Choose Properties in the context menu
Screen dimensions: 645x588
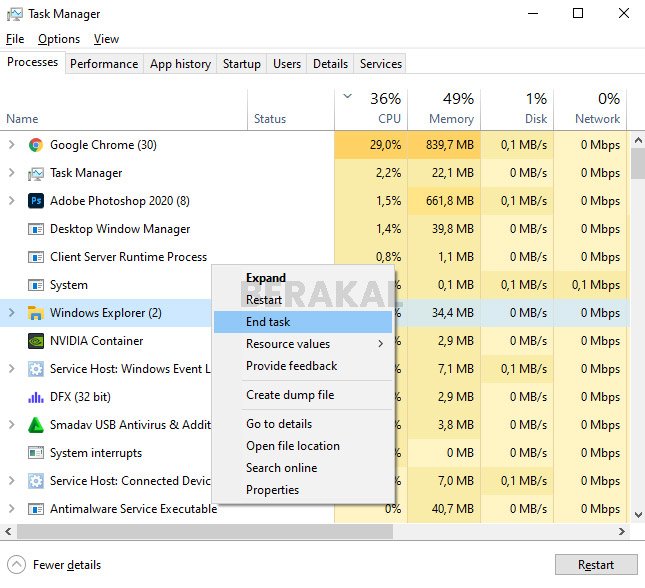point(303,490)
